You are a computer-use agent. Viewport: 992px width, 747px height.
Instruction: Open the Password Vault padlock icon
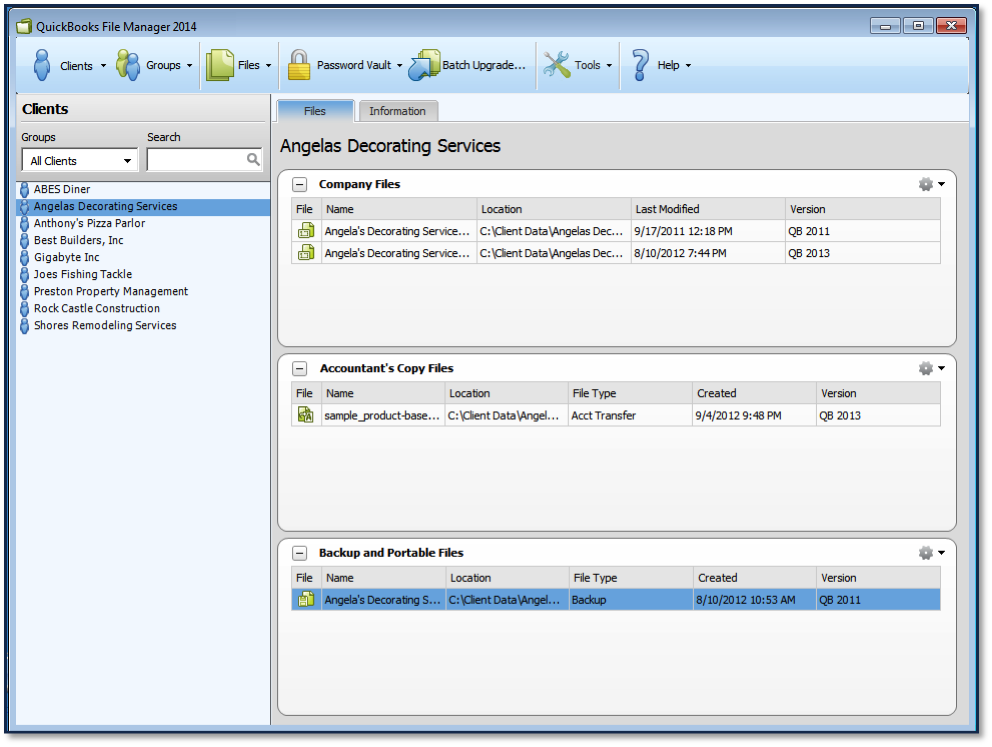click(x=299, y=65)
